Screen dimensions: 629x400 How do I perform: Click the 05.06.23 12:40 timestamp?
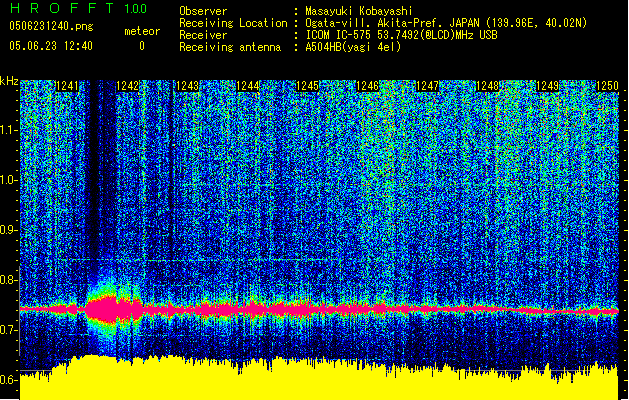point(50,46)
